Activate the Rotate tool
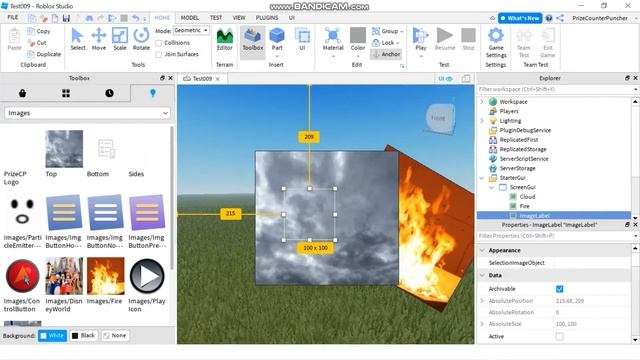Viewport: 640px width, 360px height. (141, 39)
